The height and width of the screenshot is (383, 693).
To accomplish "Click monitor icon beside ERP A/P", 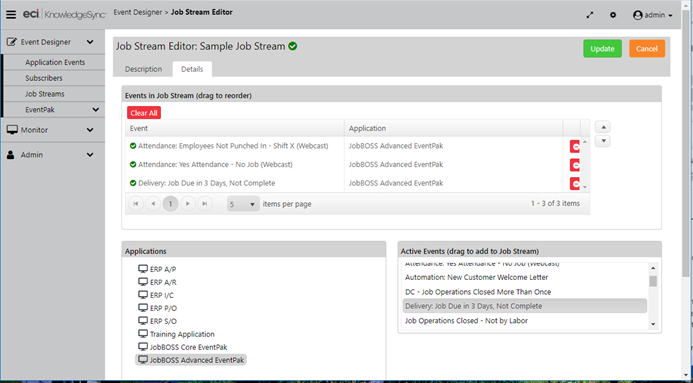I will (143, 269).
